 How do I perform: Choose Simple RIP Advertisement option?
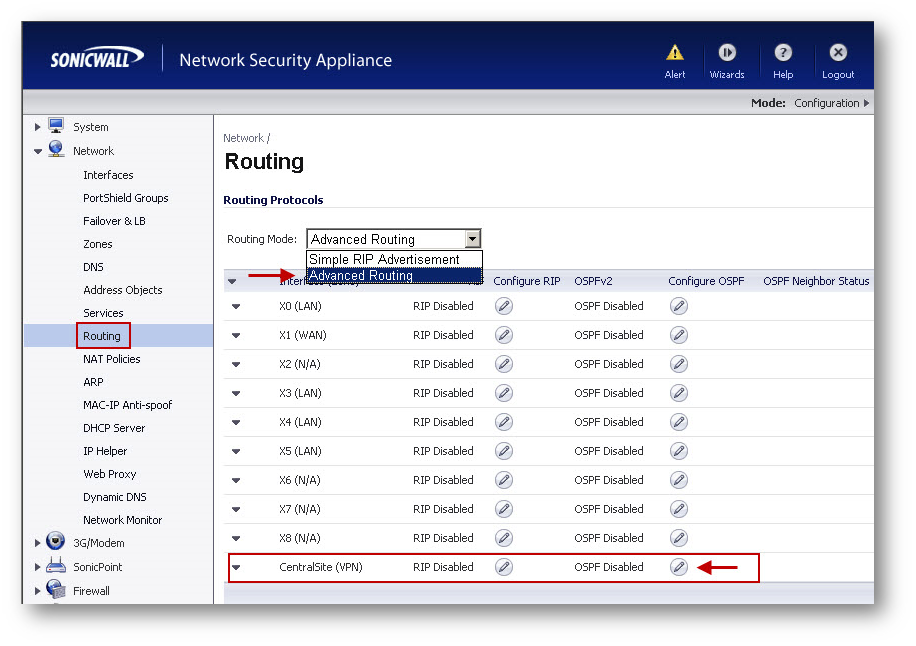(384, 259)
